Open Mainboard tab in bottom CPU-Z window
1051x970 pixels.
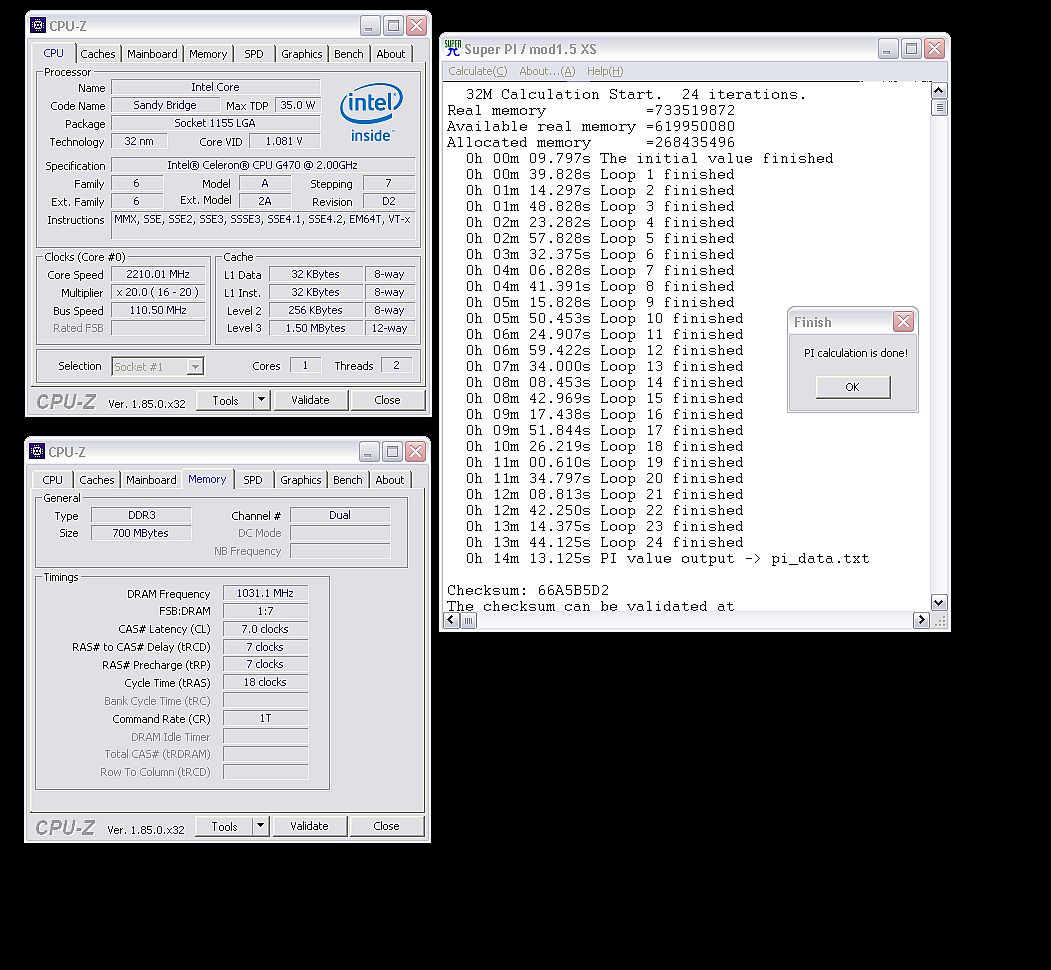tap(151, 480)
